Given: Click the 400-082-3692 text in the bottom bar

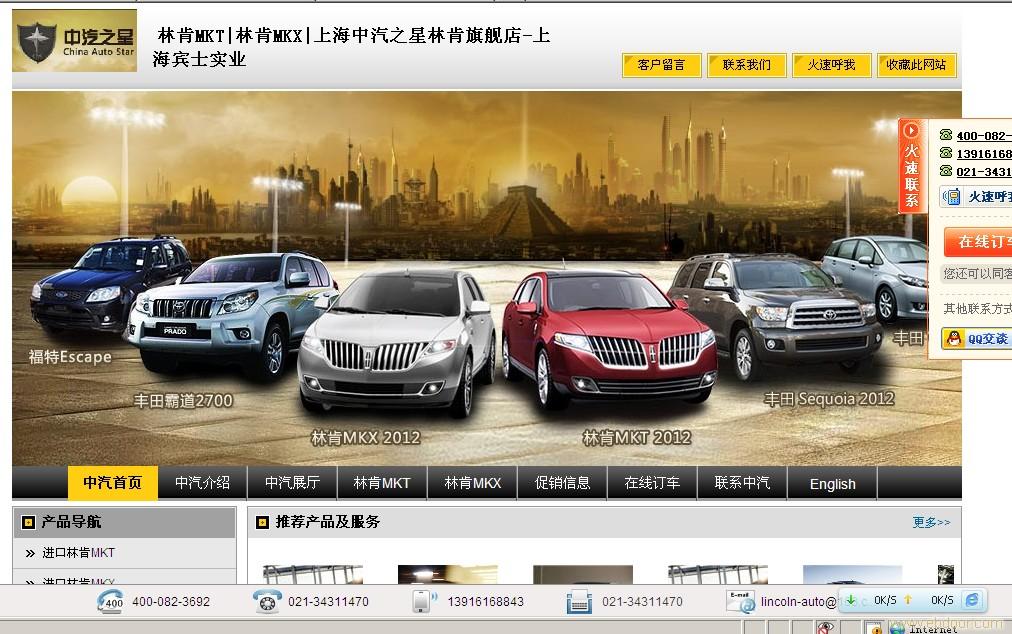Looking at the screenshot, I should 171,602.
